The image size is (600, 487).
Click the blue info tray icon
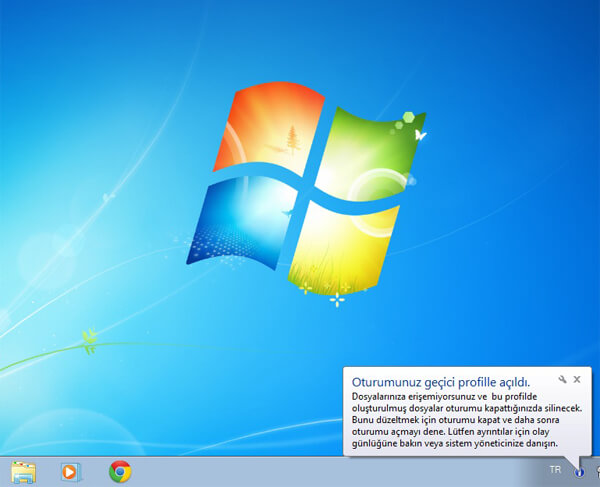click(x=579, y=472)
